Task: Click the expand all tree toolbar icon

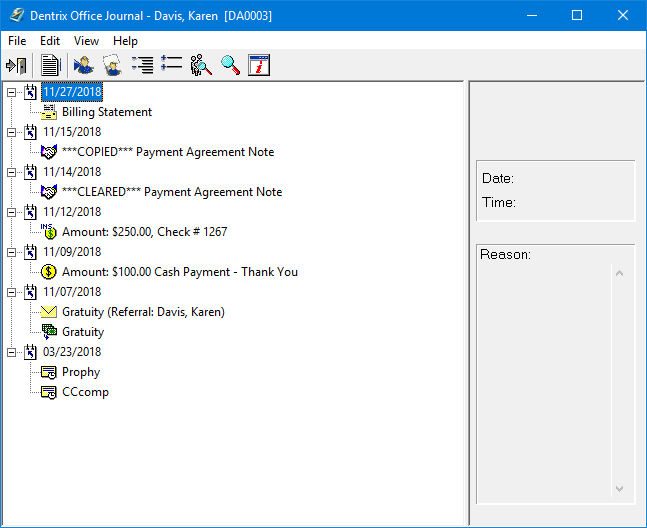Action: [142, 65]
